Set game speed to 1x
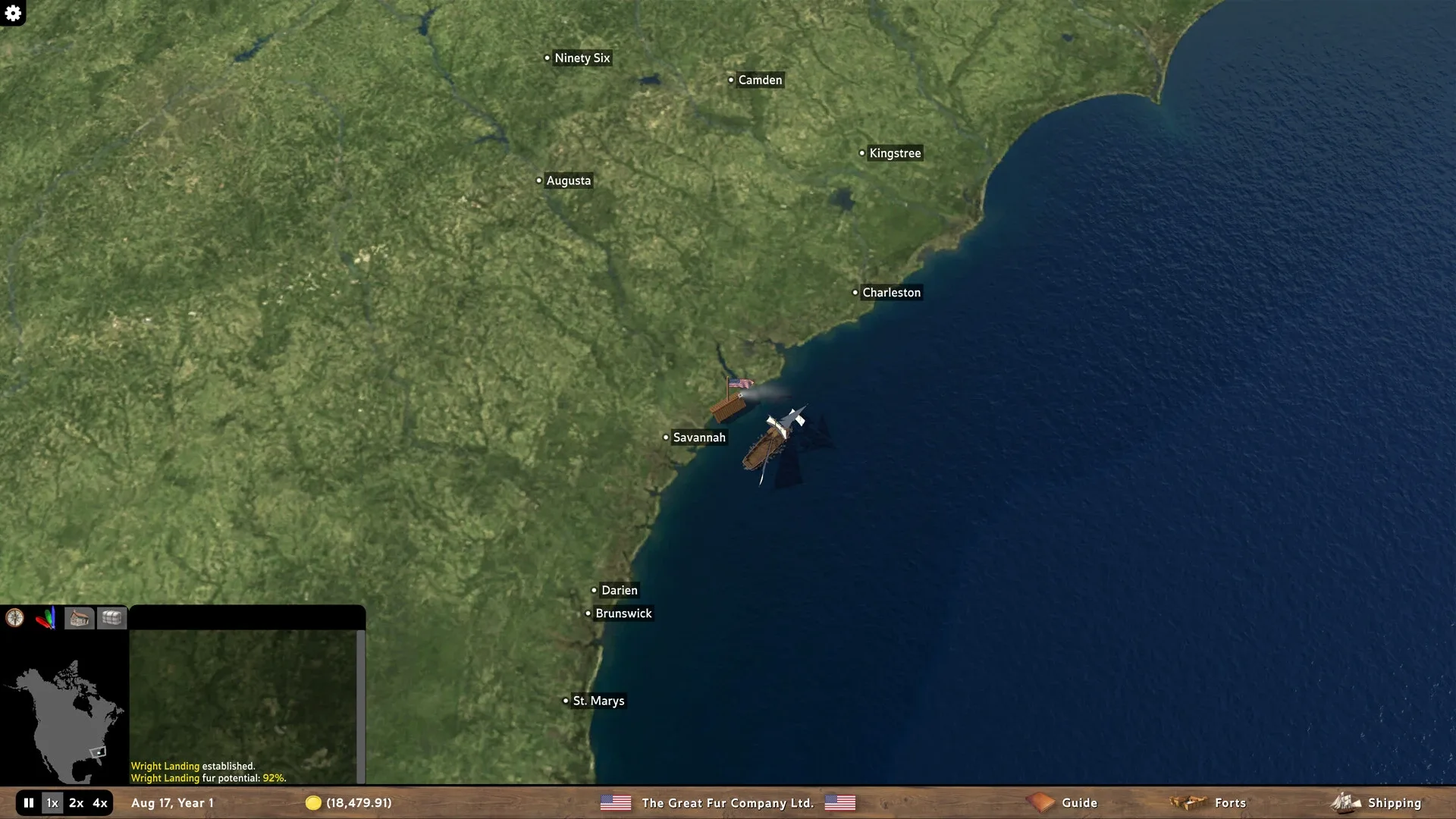This screenshot has width=1456, height=819. 52,803
